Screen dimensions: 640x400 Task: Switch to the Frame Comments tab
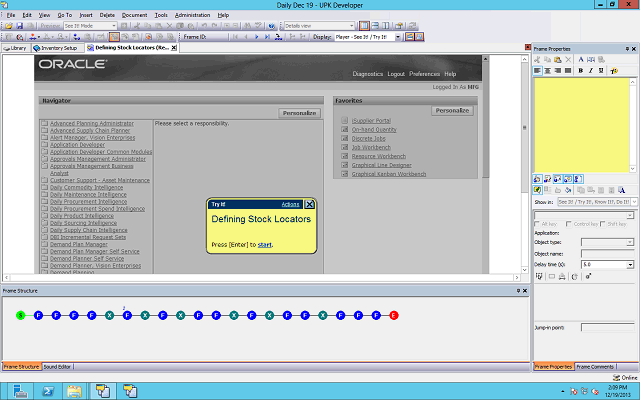click(595, 367)
